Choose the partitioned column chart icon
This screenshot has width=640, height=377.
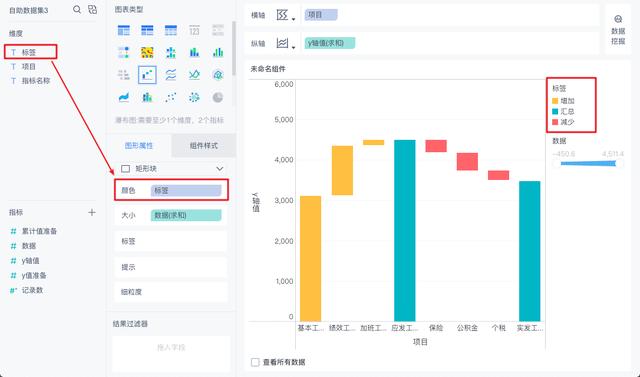click(171, 52)
